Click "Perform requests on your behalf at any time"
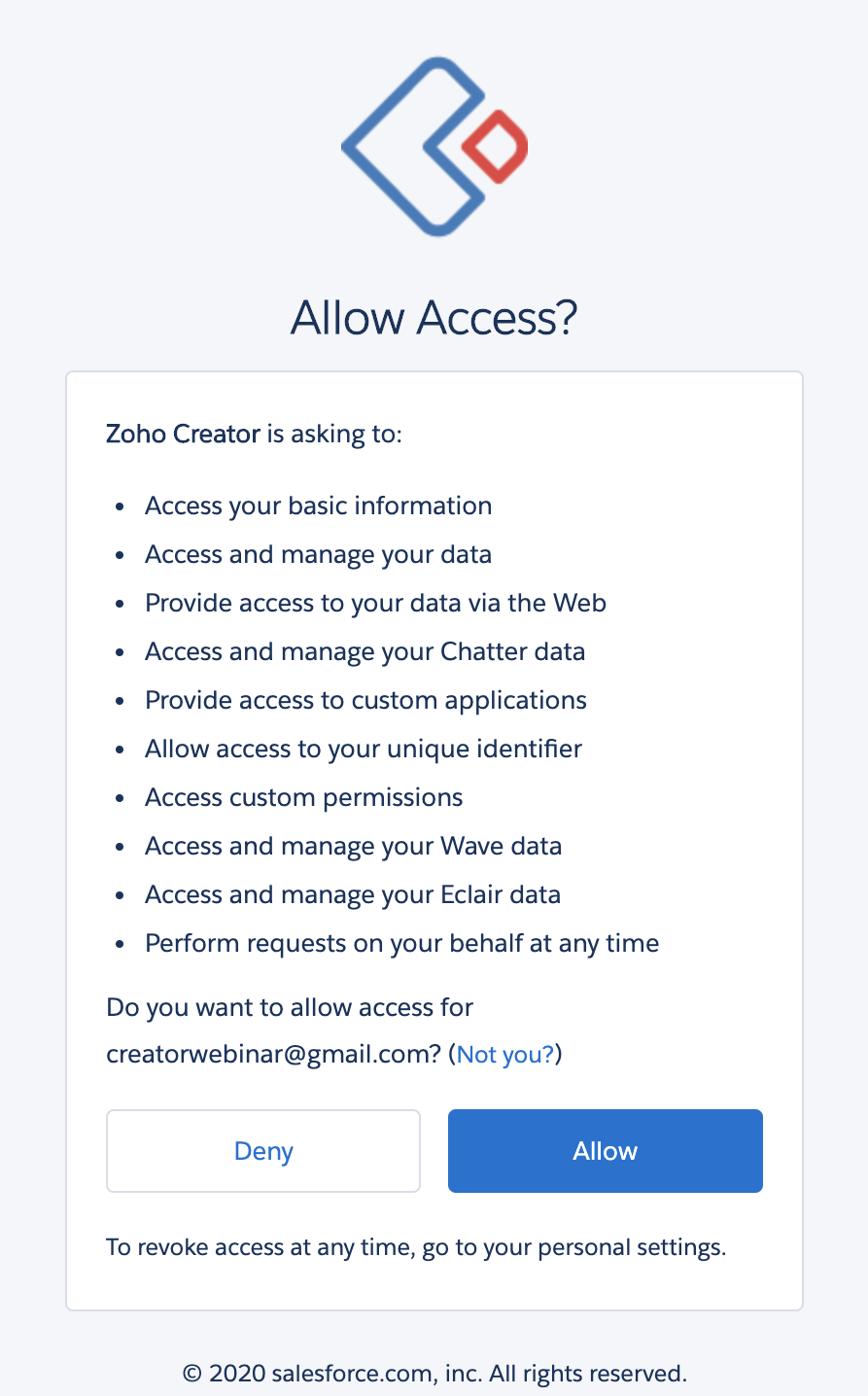 pos(401,944)
